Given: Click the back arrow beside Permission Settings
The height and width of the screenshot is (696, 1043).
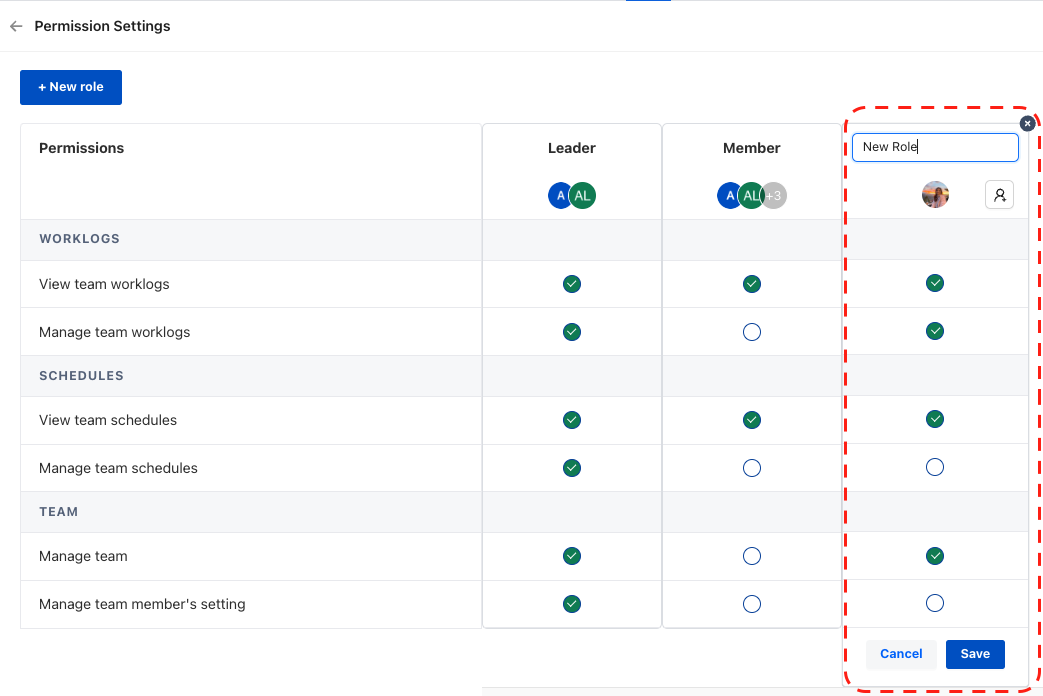Looking at the screenshot, I should tap(16, 27).
